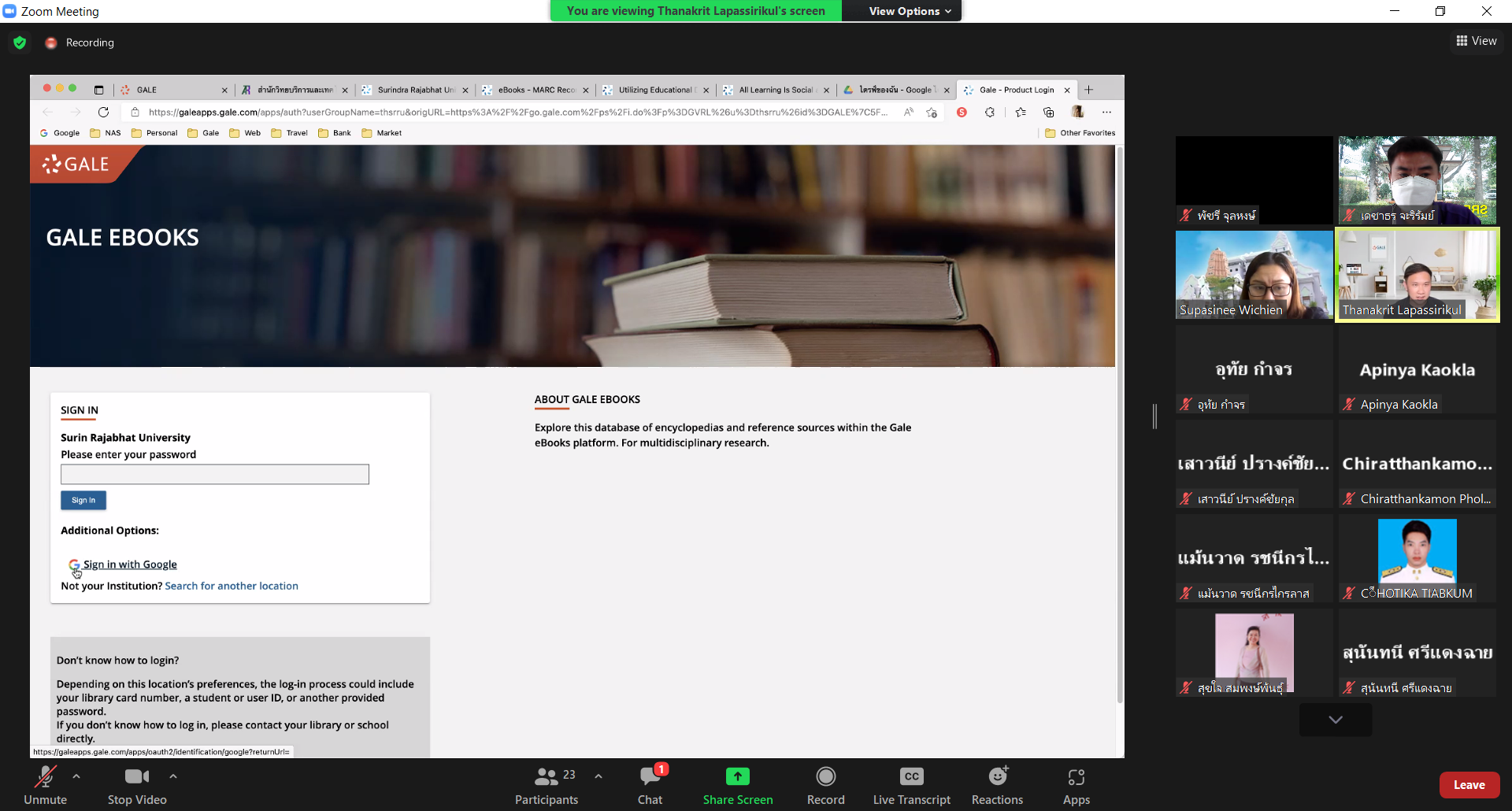Open the Zoom Apps panel
Screen dimensions: 1512x811
coord(1076,785)
